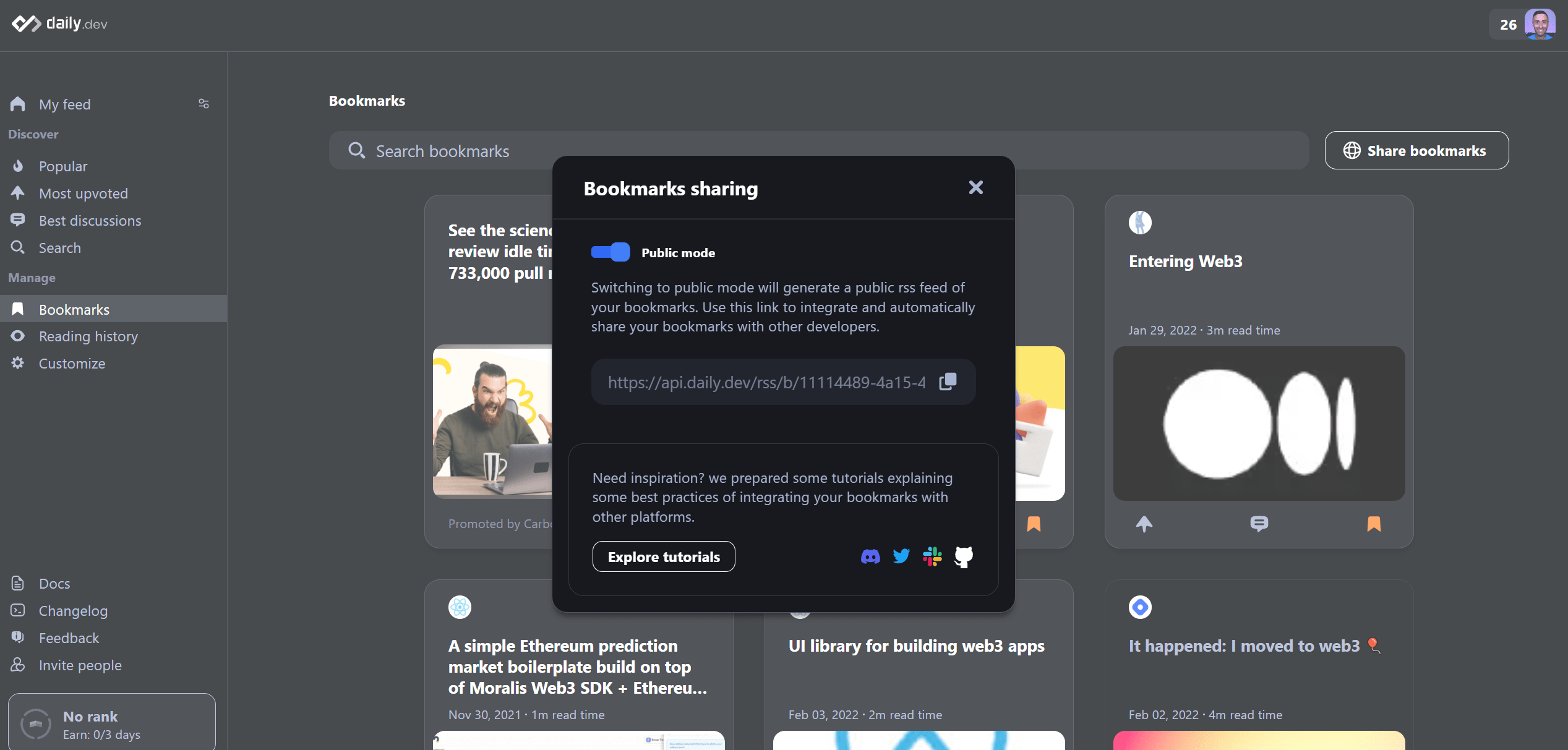Disable Public mode for bookmarks sharing

(610, 252)
